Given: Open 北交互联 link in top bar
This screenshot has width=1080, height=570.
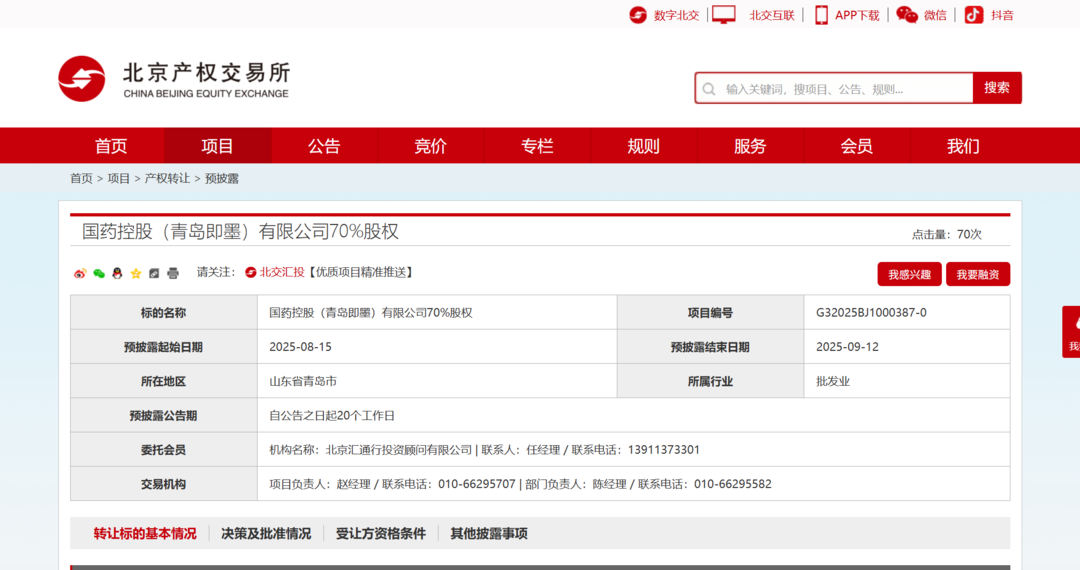Looking at the screenshot, I should click(771, 15).
